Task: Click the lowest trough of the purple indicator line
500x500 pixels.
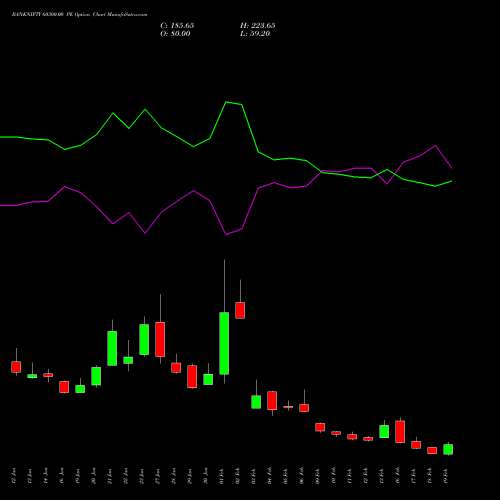Action: pos(226,235)
